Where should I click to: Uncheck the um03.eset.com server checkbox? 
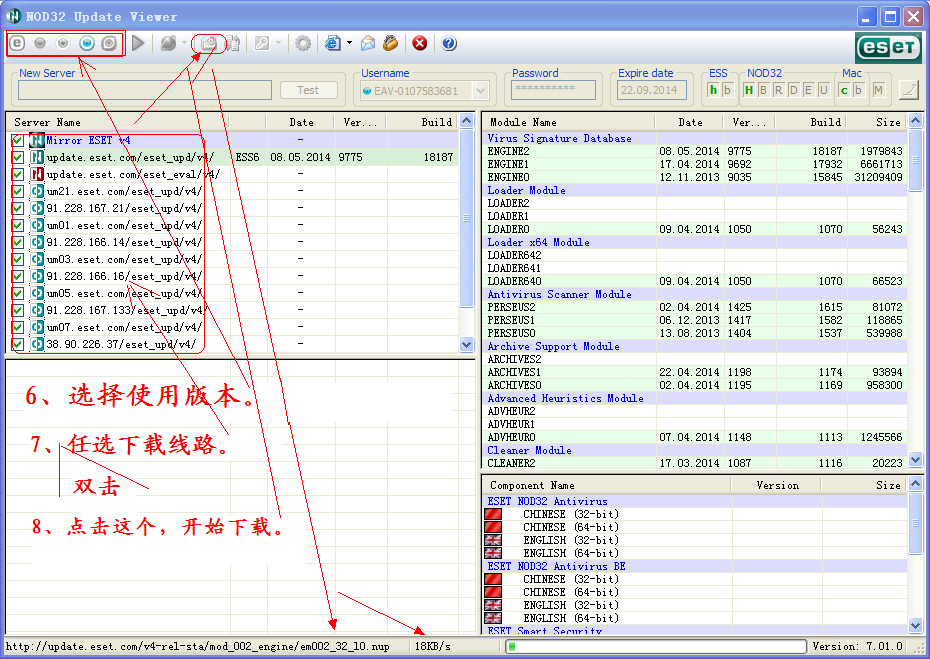tap(18, 259)
